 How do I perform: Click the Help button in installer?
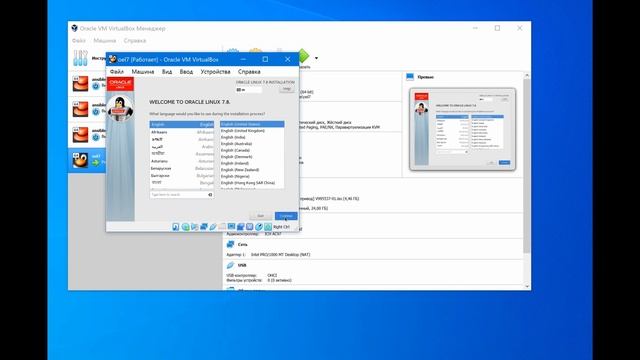point(287,89)
